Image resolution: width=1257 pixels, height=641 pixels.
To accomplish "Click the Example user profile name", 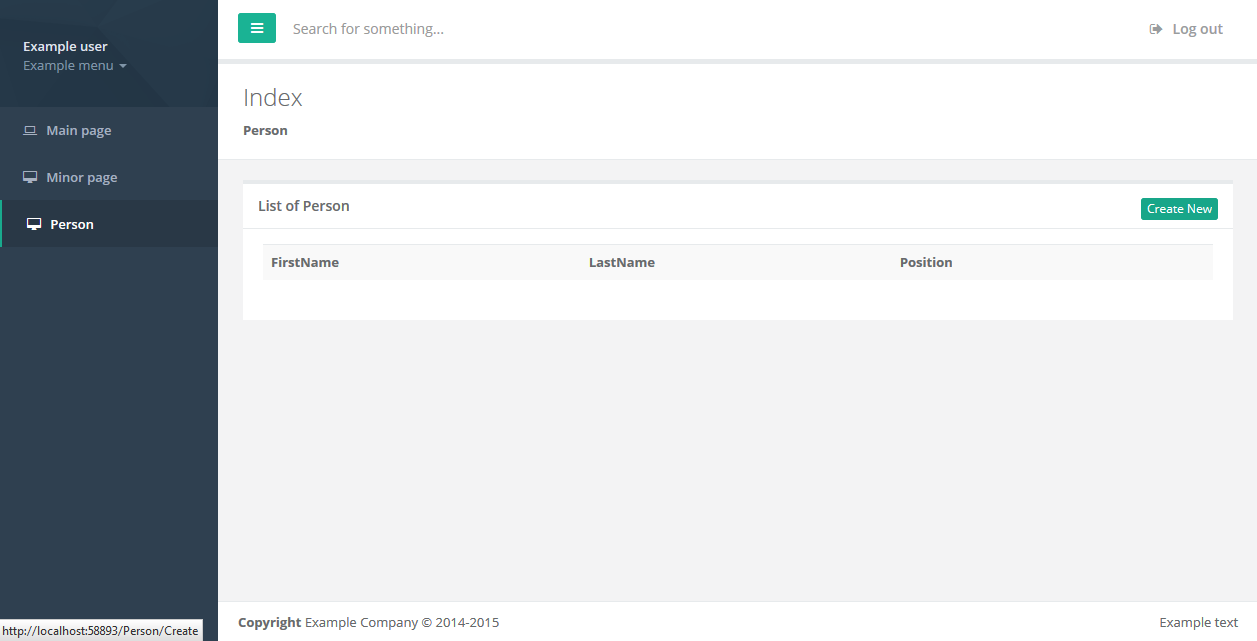I will (x=65, y=46).
